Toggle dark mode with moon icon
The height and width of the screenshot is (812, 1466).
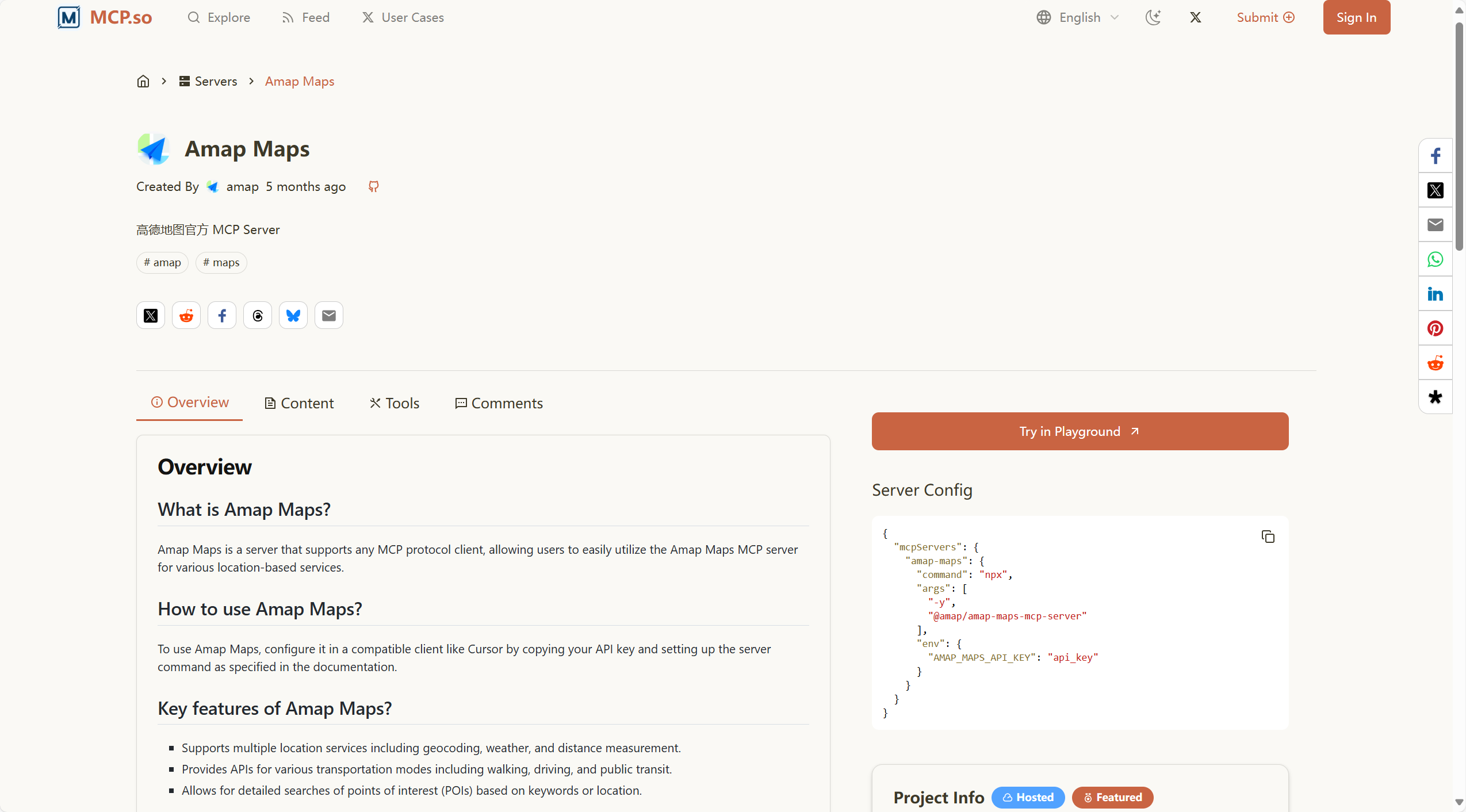click(x=1153, y=17)
